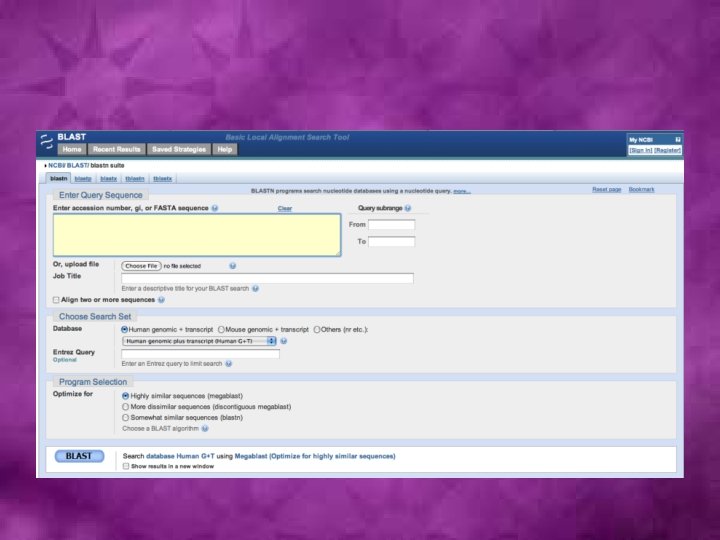Select Mouse genomic + transcript database

tap(221, 330)
